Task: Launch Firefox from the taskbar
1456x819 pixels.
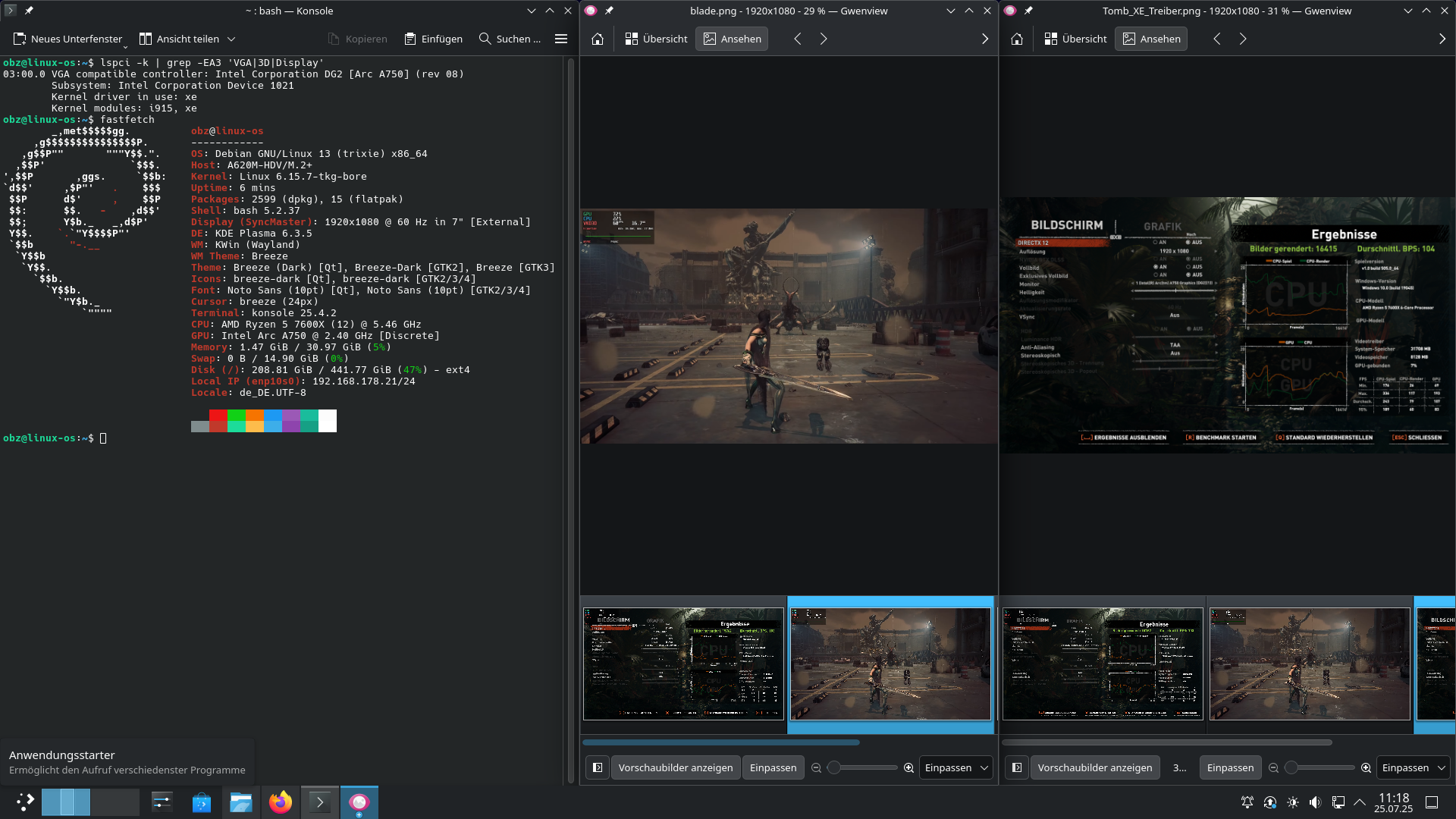Action: click(x=281, y=802)
